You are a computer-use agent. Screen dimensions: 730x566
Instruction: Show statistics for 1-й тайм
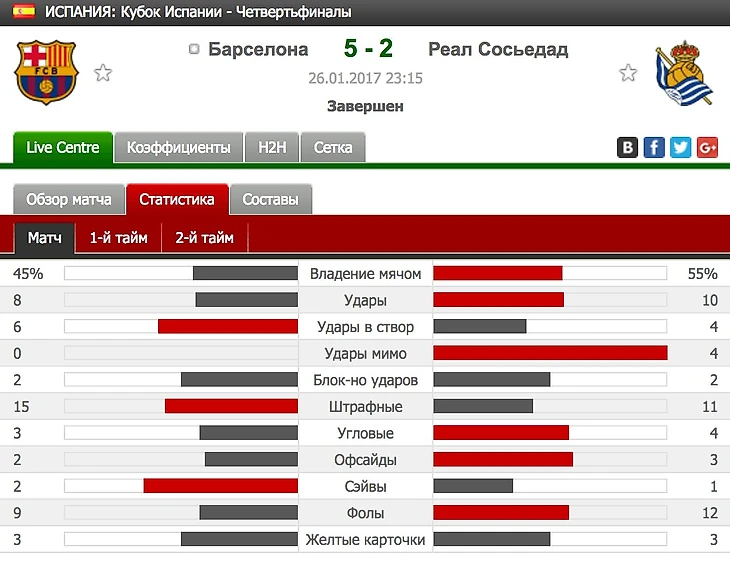[118, 238]
